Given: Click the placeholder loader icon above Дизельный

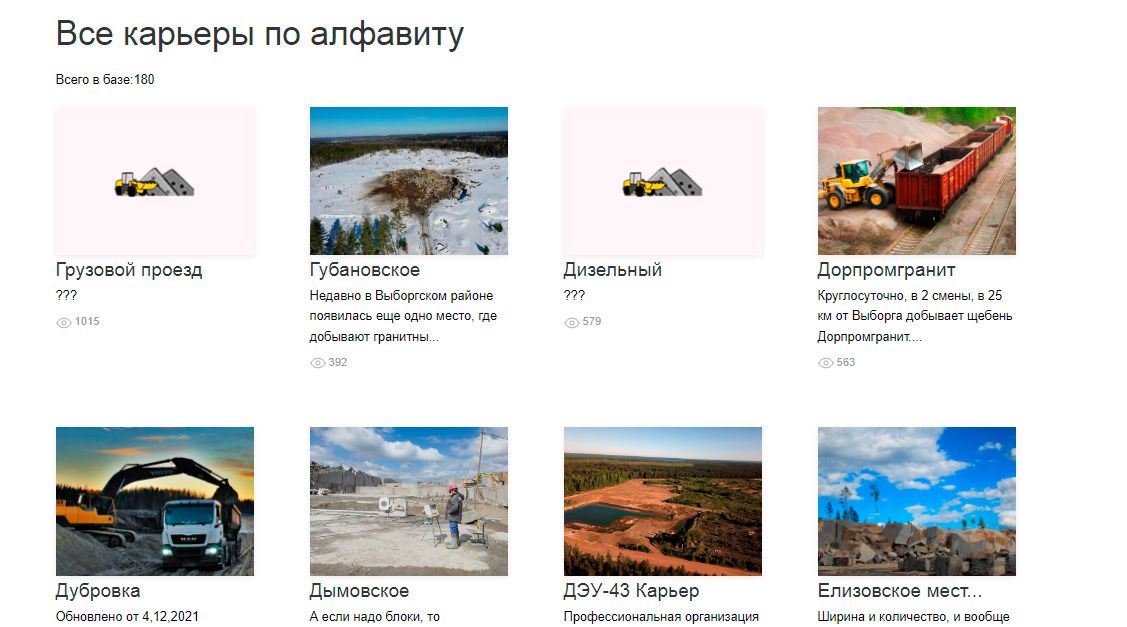Looking at the screenshot, I should [662, 182].
